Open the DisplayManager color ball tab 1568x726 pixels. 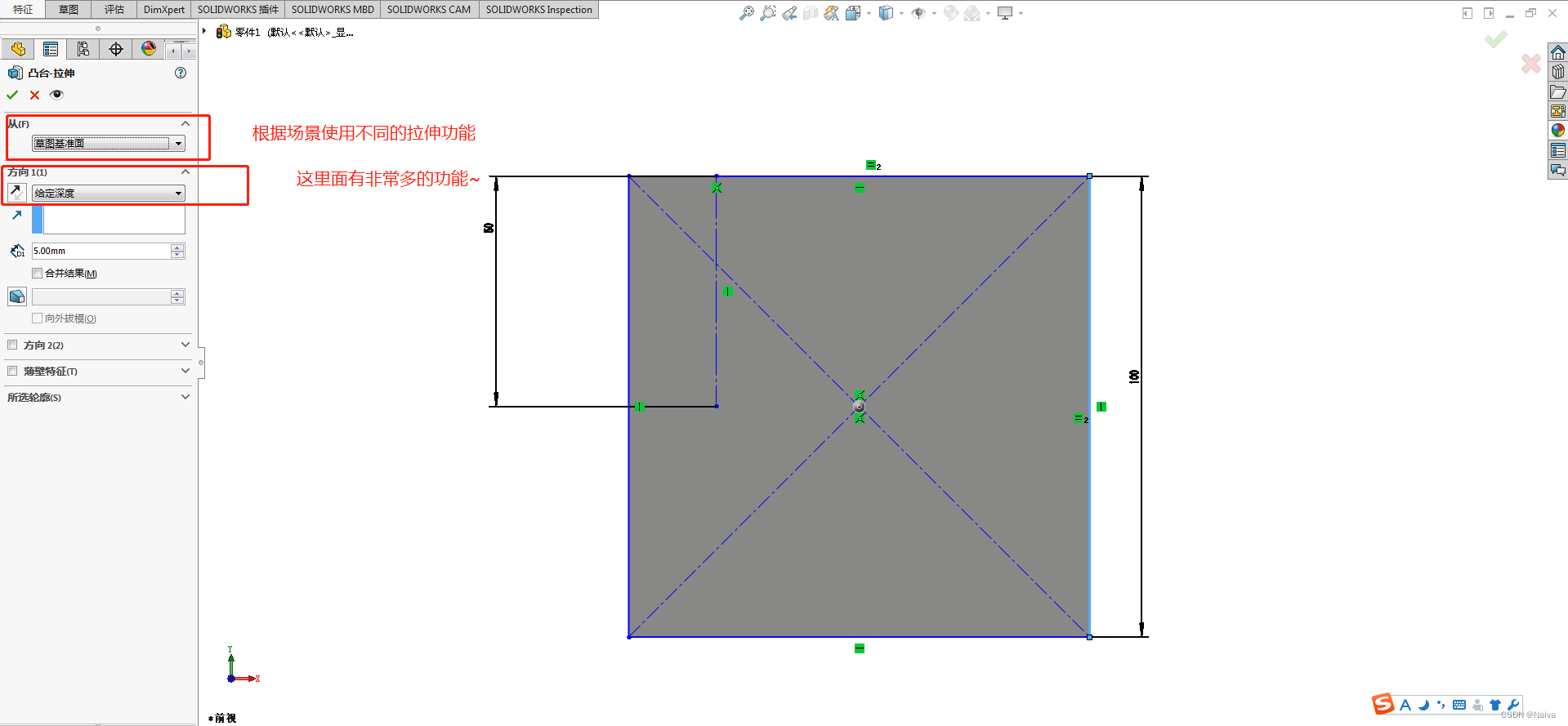tap(149, 49)
